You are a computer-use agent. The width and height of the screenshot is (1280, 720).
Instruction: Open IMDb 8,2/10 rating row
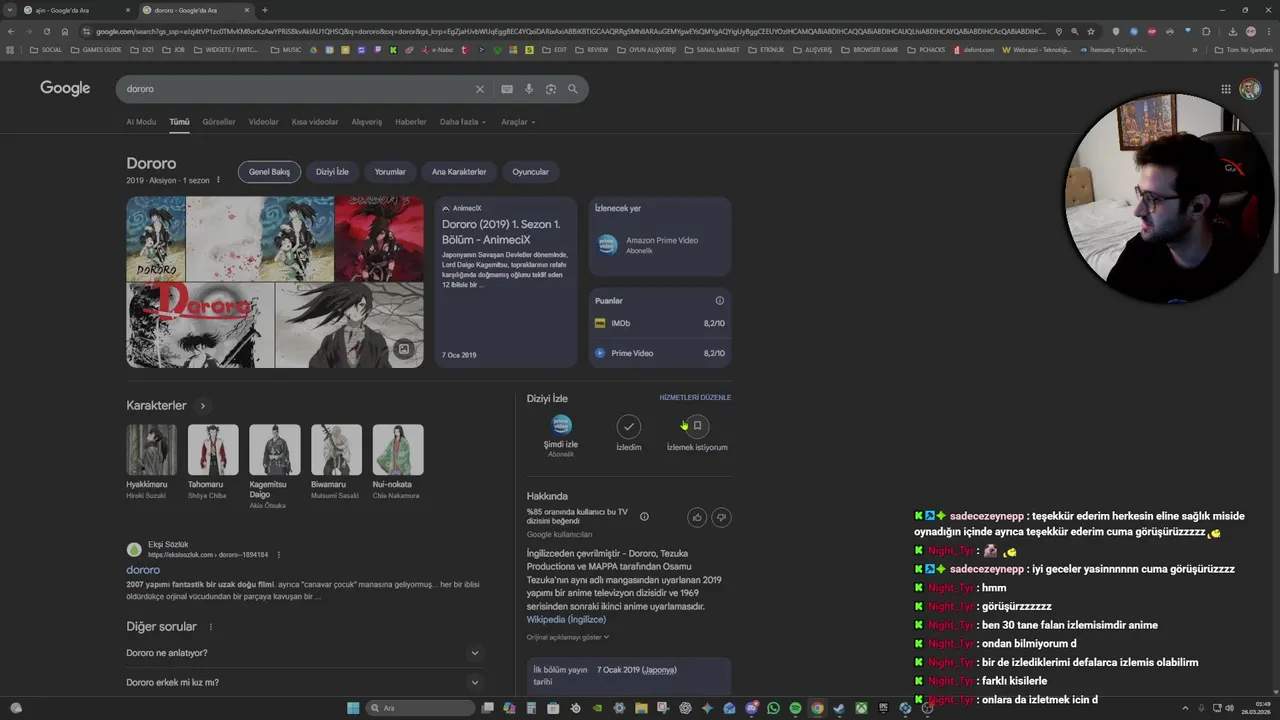pos(660,323)
